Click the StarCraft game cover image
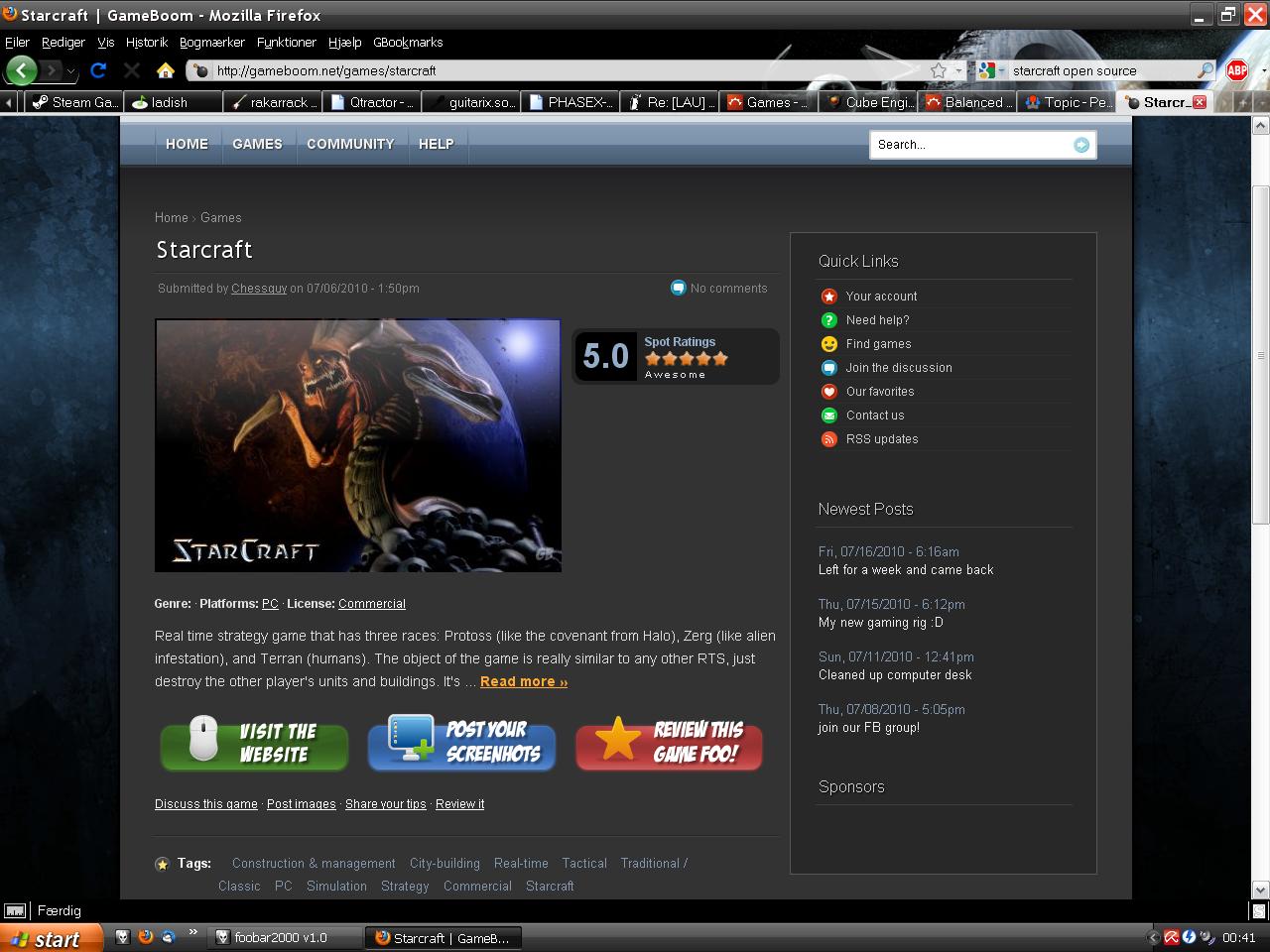Screen dimensions: 1270x952 358,445
